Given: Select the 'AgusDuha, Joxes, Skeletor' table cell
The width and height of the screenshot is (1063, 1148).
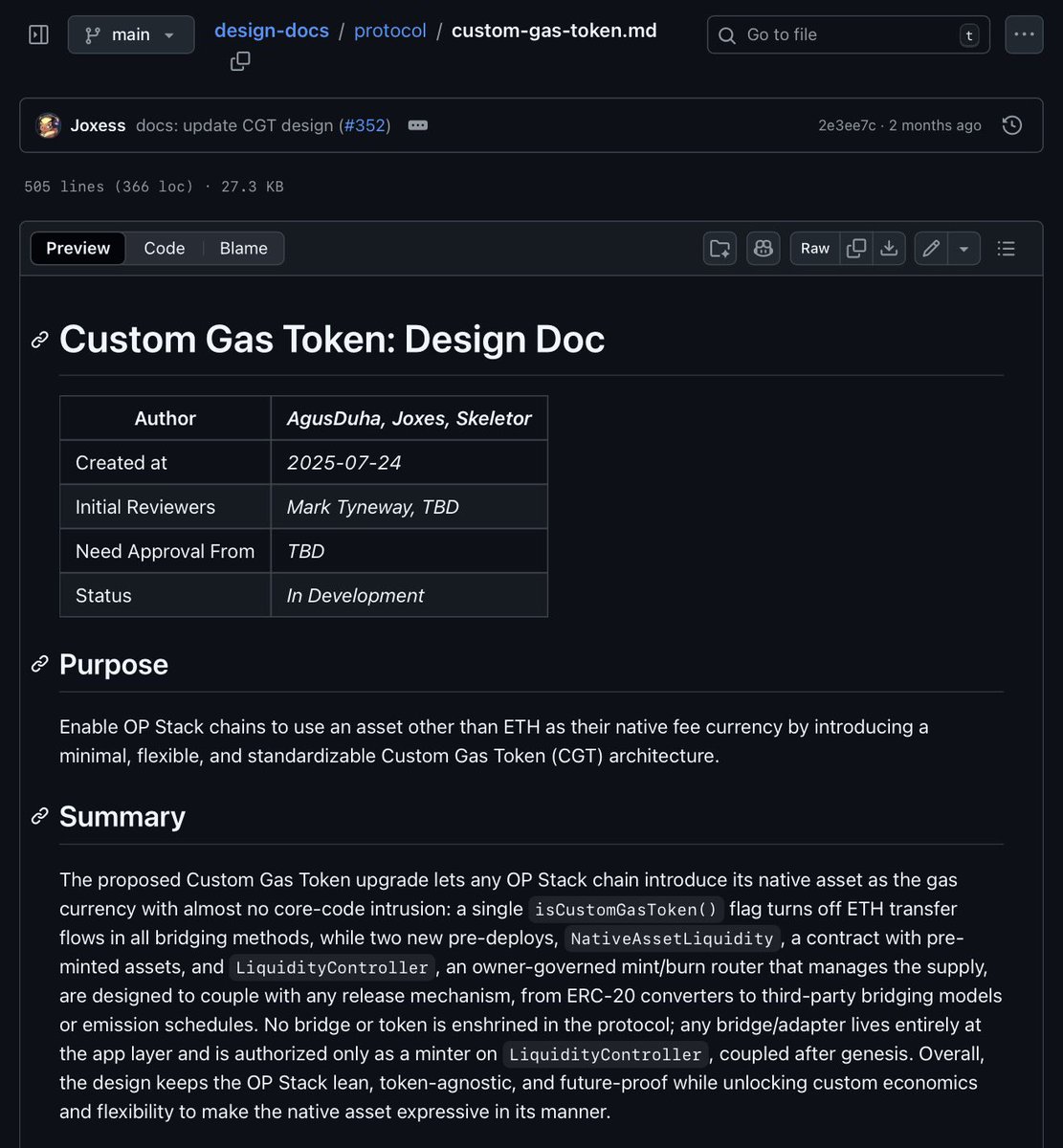Looking at the screenshot, I should (410, 418).
